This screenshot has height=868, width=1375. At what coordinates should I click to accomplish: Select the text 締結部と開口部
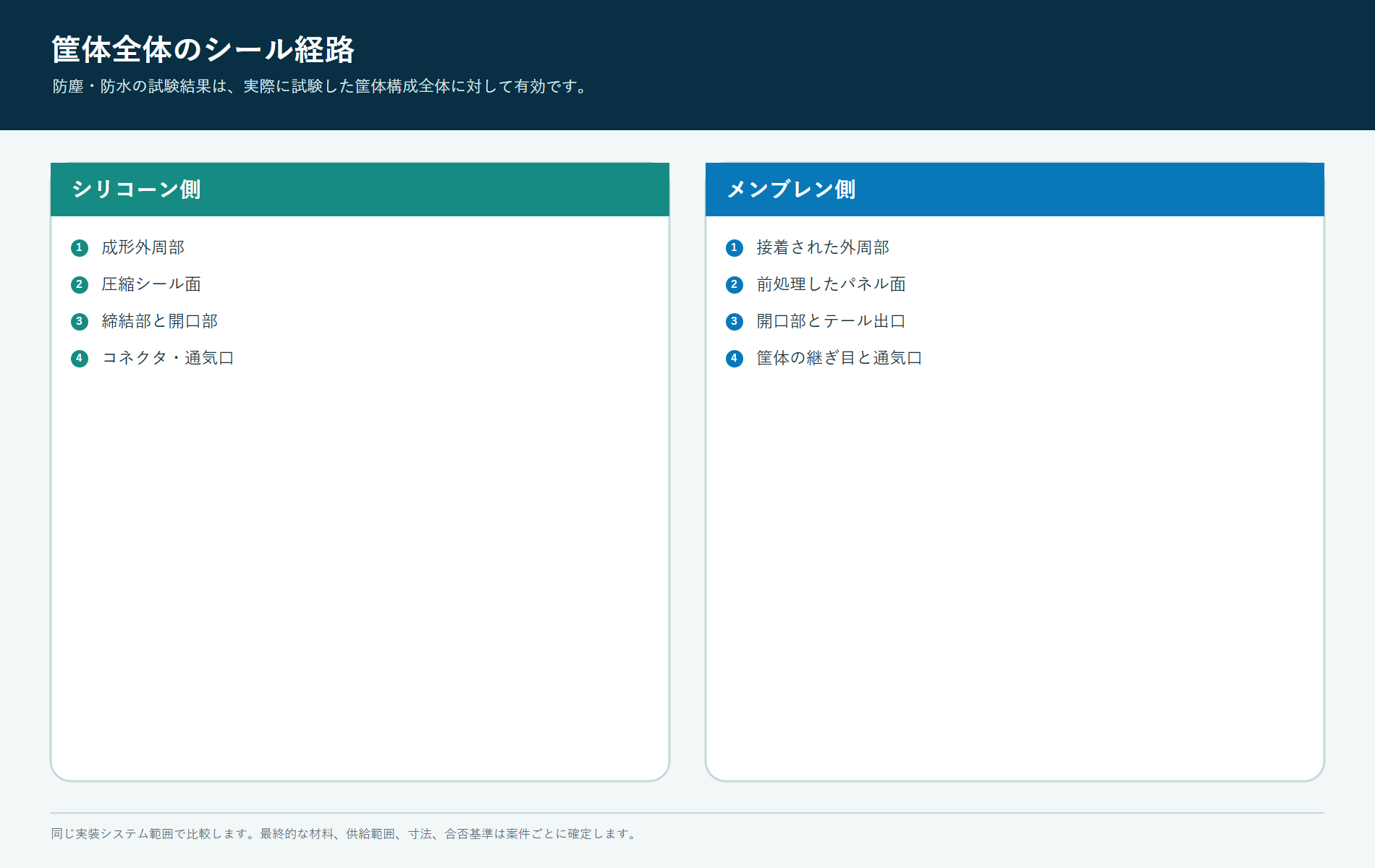[x=160, y=321]
